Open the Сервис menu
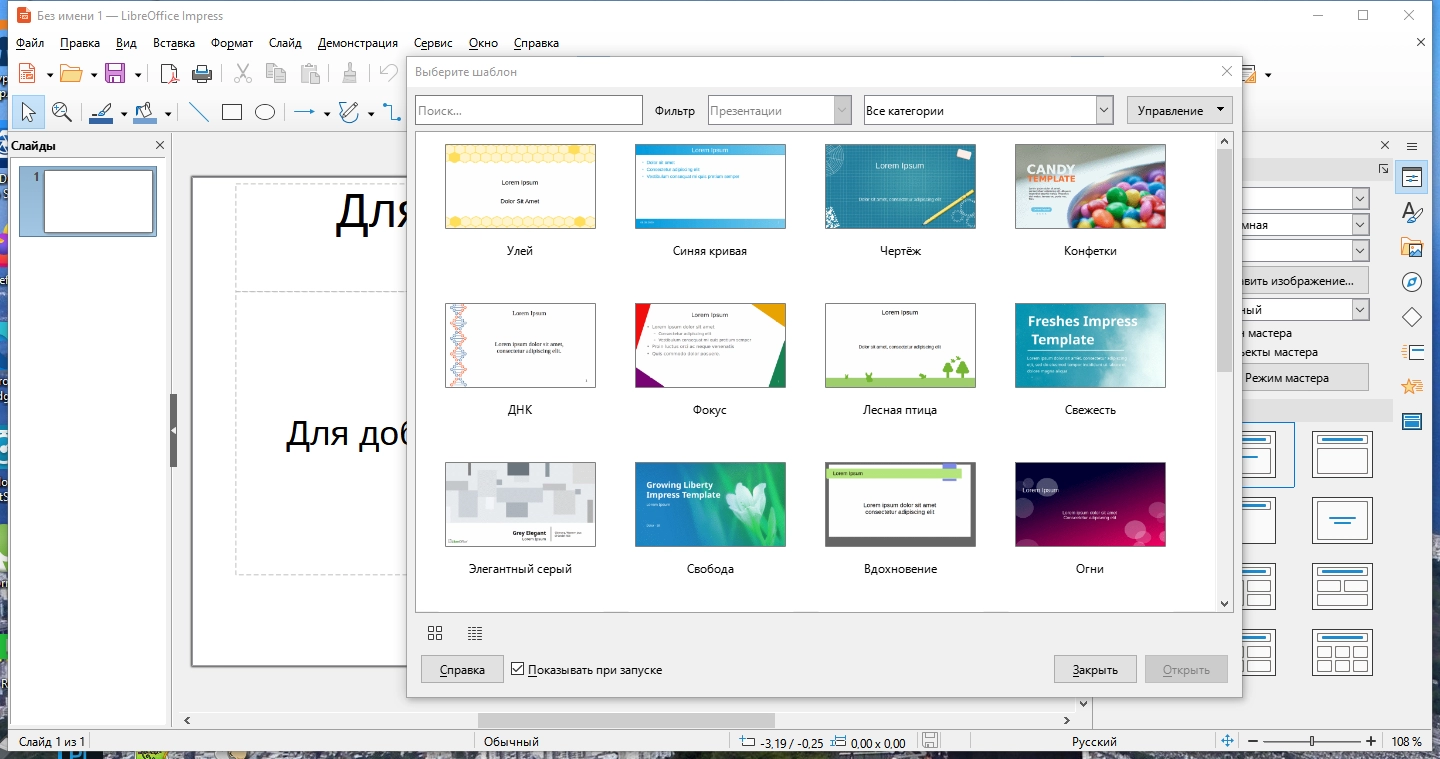 coord(433,43)
